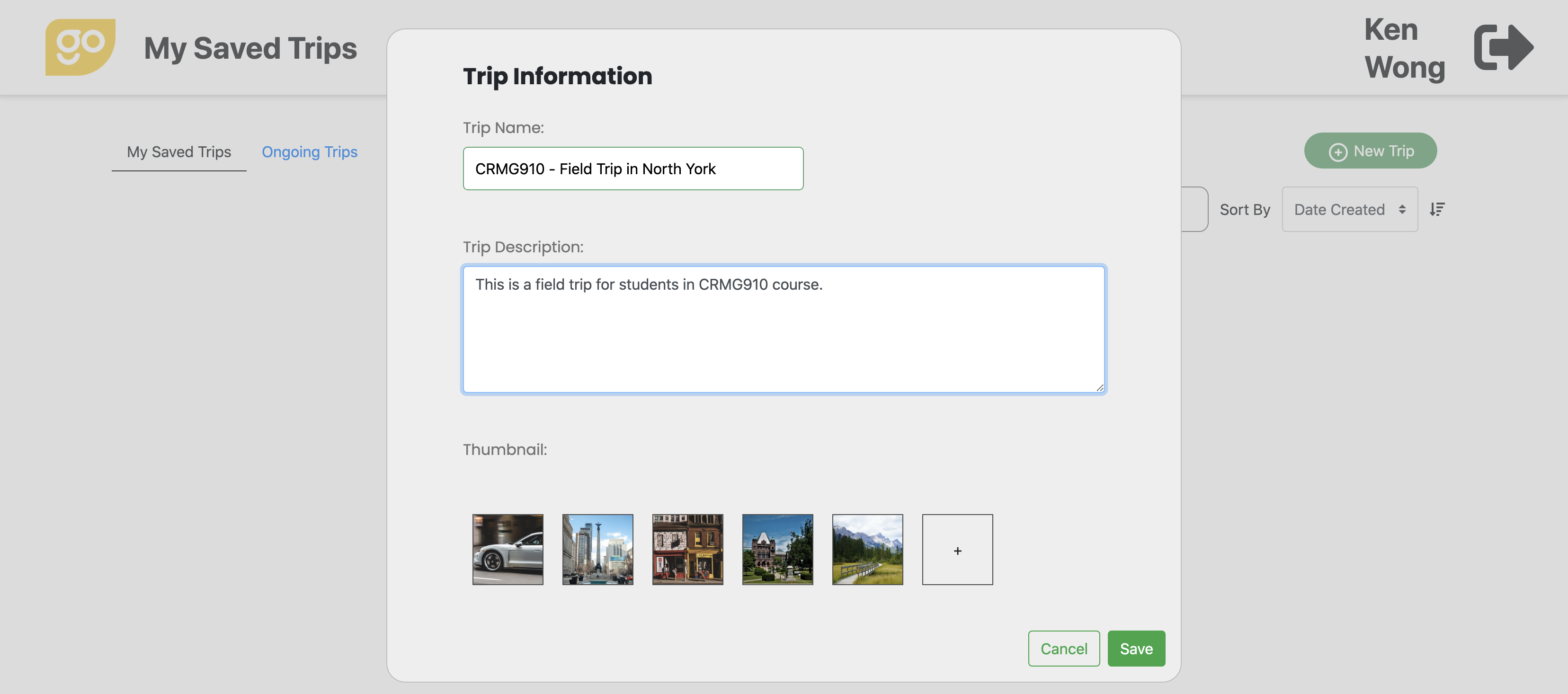Click the Trip Name: label
This screenshot has height=694, width=1568.
(503, 128)
